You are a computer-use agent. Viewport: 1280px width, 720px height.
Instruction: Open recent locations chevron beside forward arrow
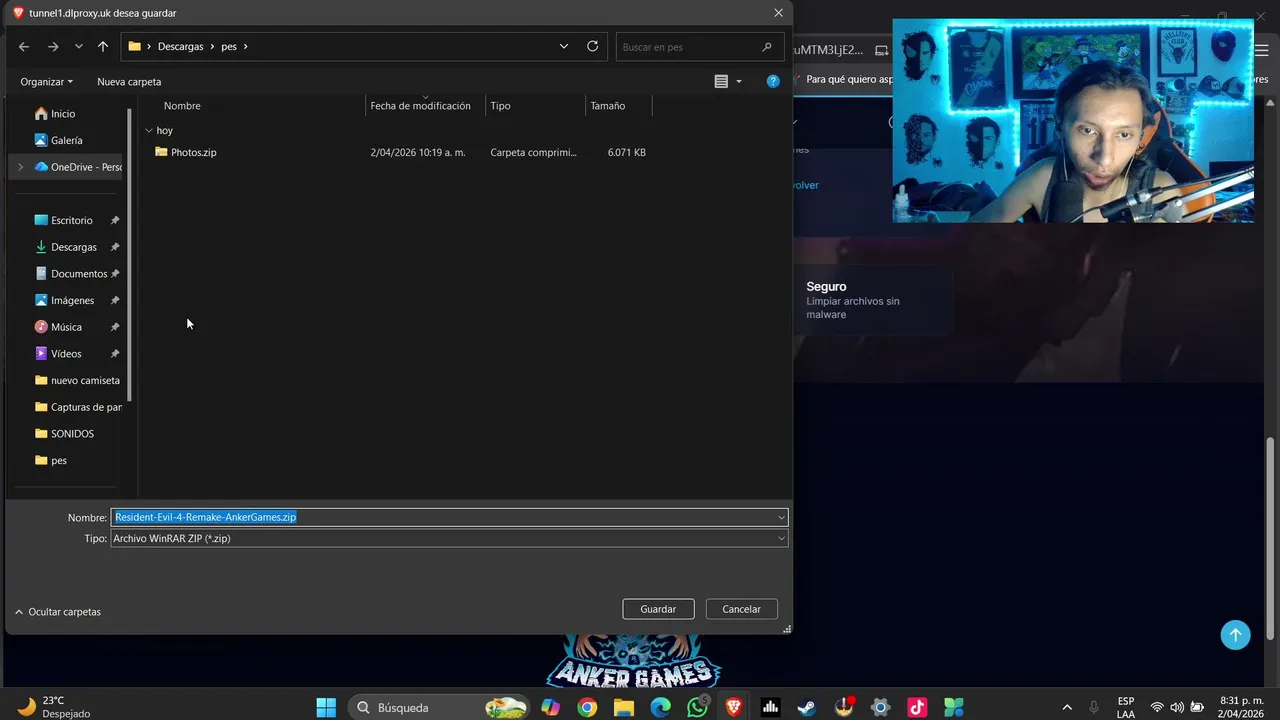point(78,46)
